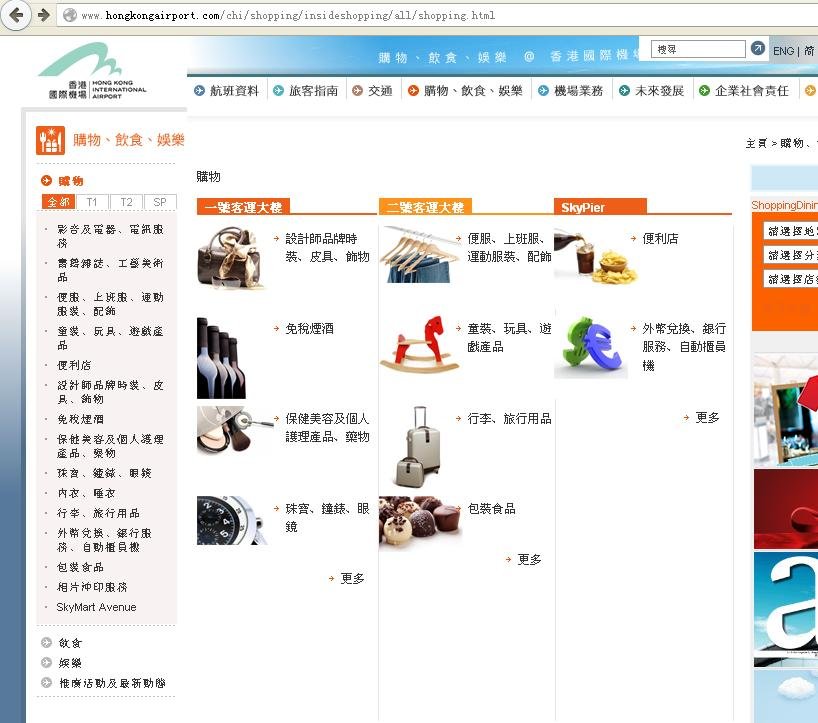
Task: Click the rocking horse image for toys
Action: 420,342
